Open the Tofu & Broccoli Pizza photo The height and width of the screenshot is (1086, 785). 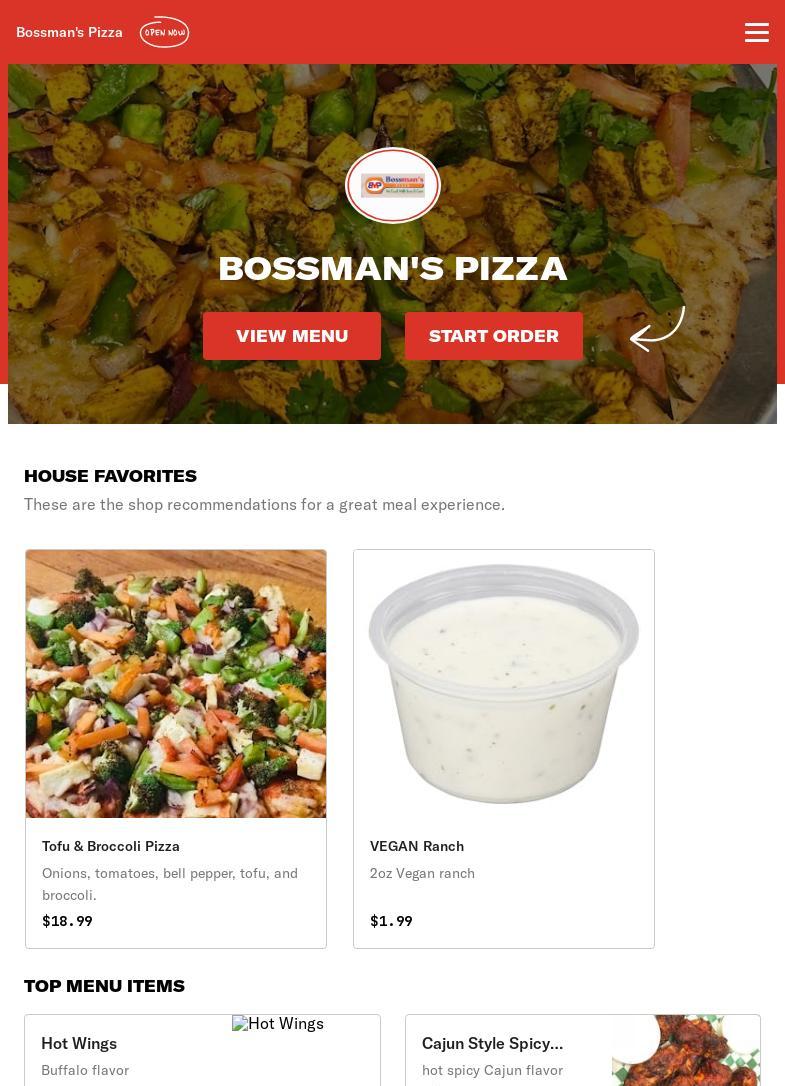point(176,684)
